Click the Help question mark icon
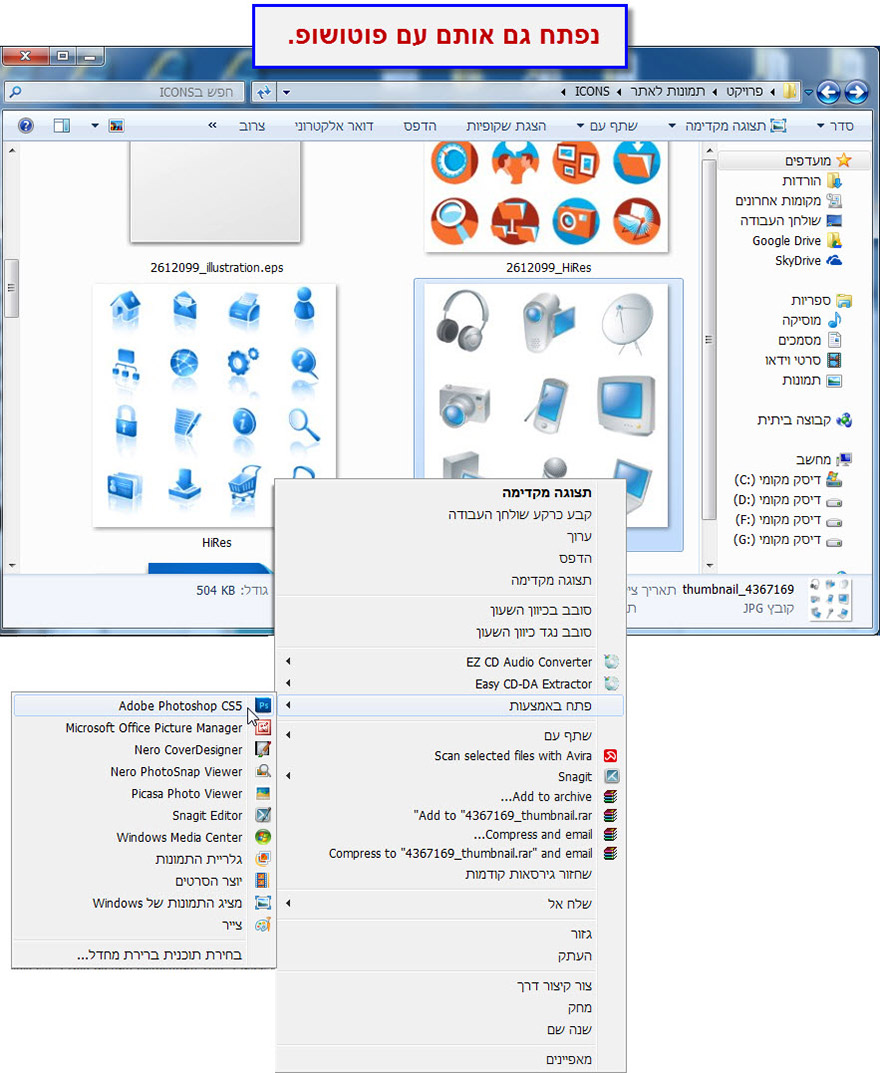 click(25, 125)
